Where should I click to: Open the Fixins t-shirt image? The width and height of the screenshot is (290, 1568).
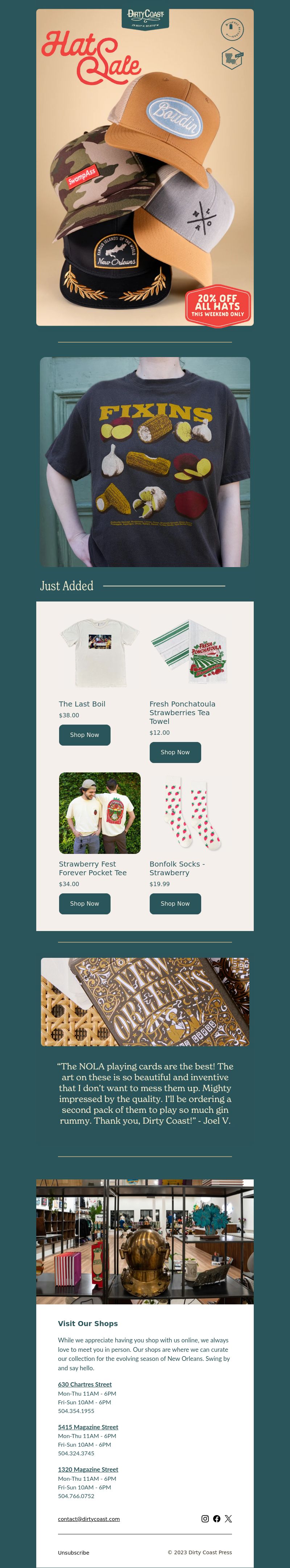click(145, 462)
